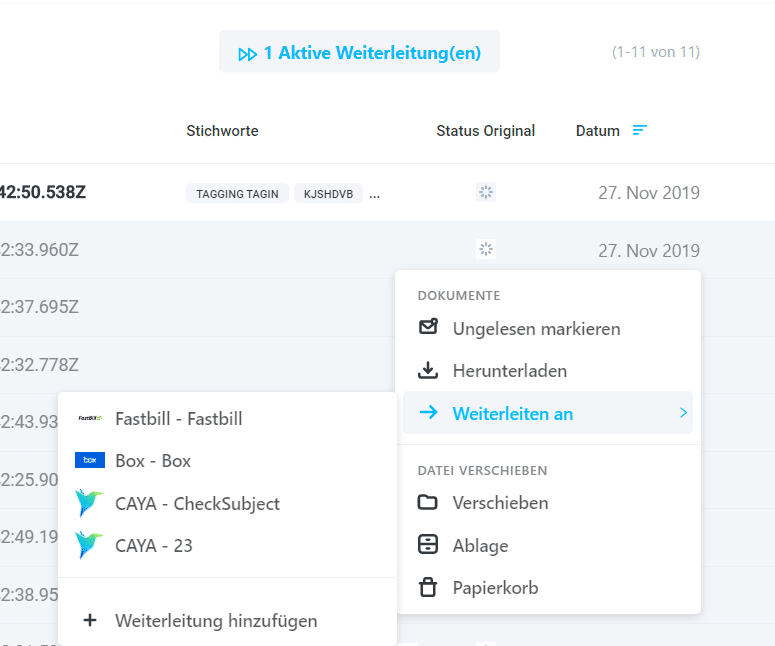Click the blue Box logo icon
This screenshot has width=775, height=646.
point(90,460)
